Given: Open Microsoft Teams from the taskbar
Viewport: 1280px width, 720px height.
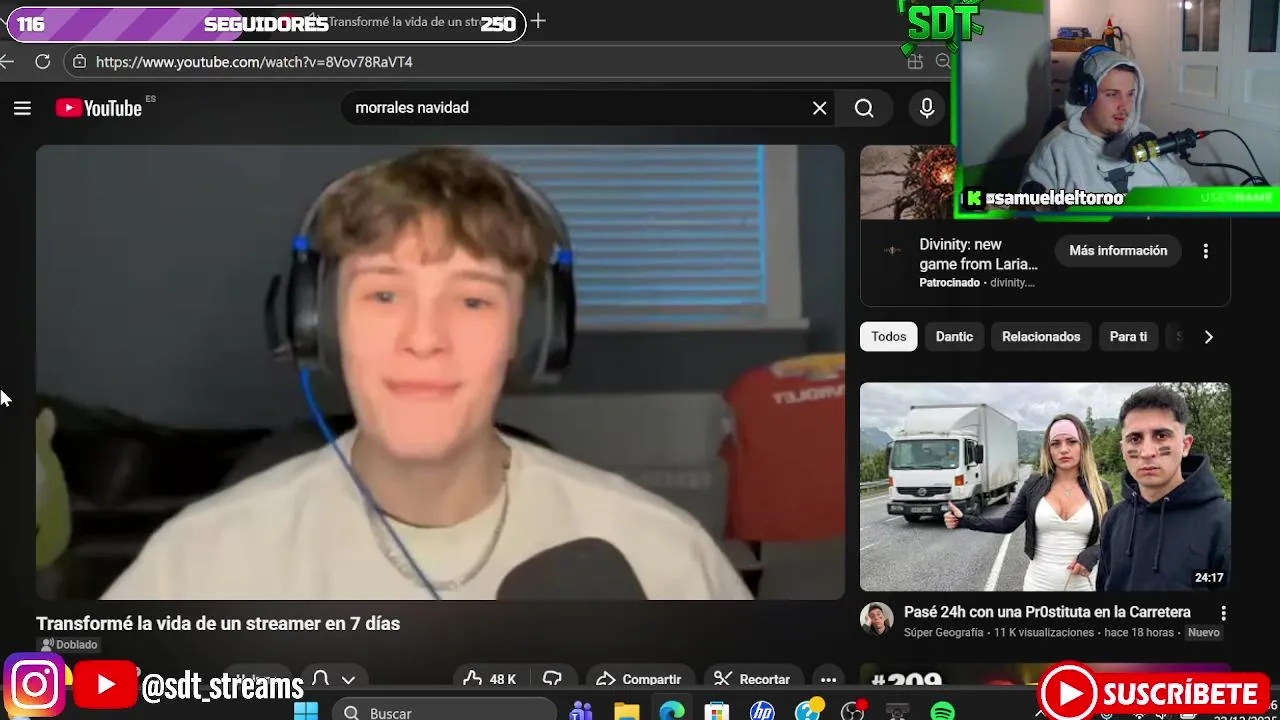Looking at the screenshot, I should pos(581,712).
